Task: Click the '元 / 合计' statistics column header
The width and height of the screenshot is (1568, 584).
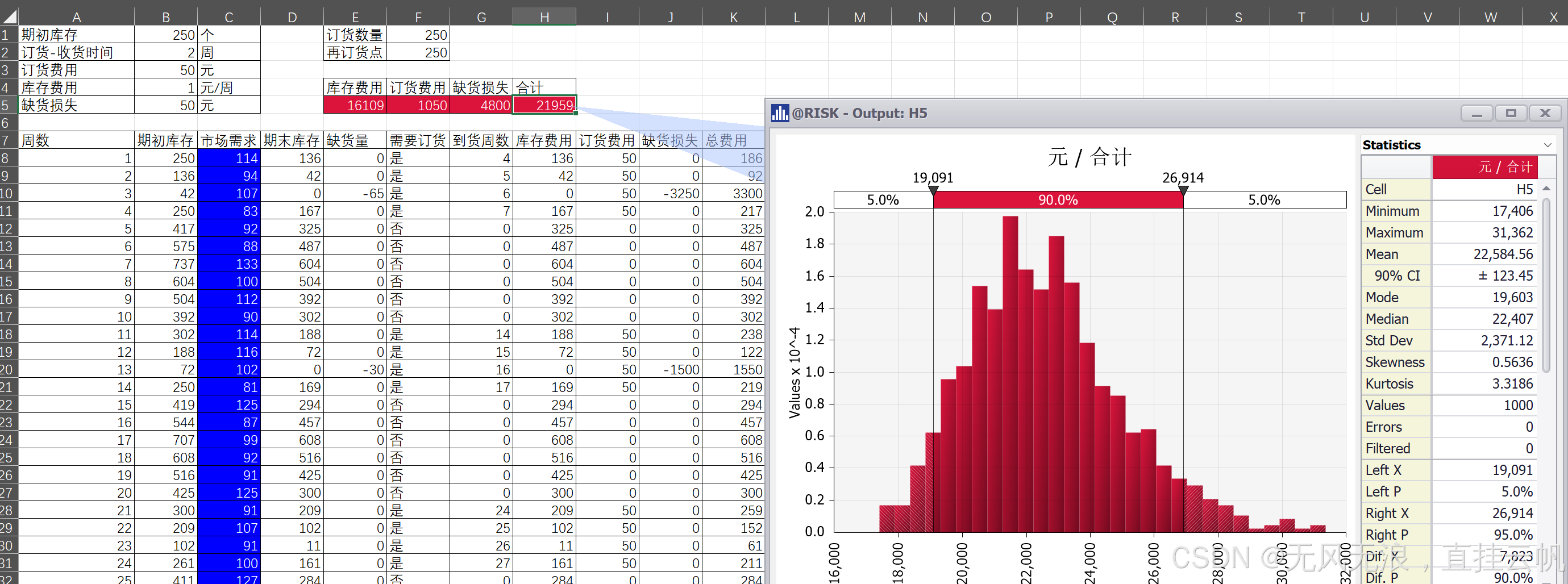Action: [x=1484, y=166]
